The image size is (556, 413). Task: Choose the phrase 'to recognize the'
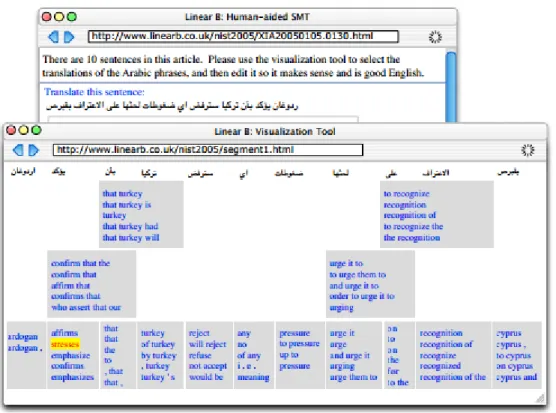(x=413, y=226)
